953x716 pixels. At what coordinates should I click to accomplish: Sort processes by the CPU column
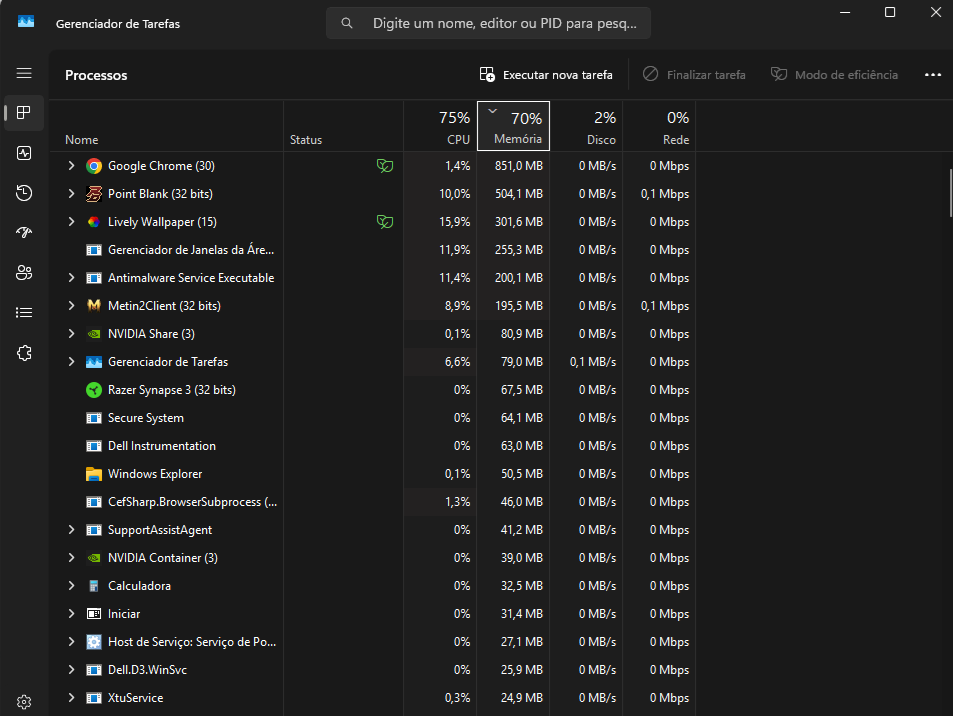point(440,126)
